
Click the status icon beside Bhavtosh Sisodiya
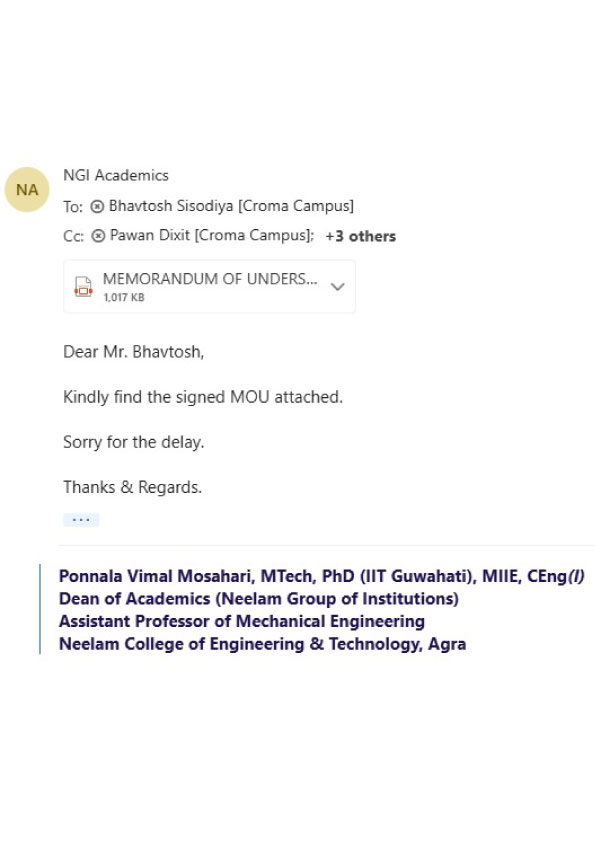tap(97, 206)
